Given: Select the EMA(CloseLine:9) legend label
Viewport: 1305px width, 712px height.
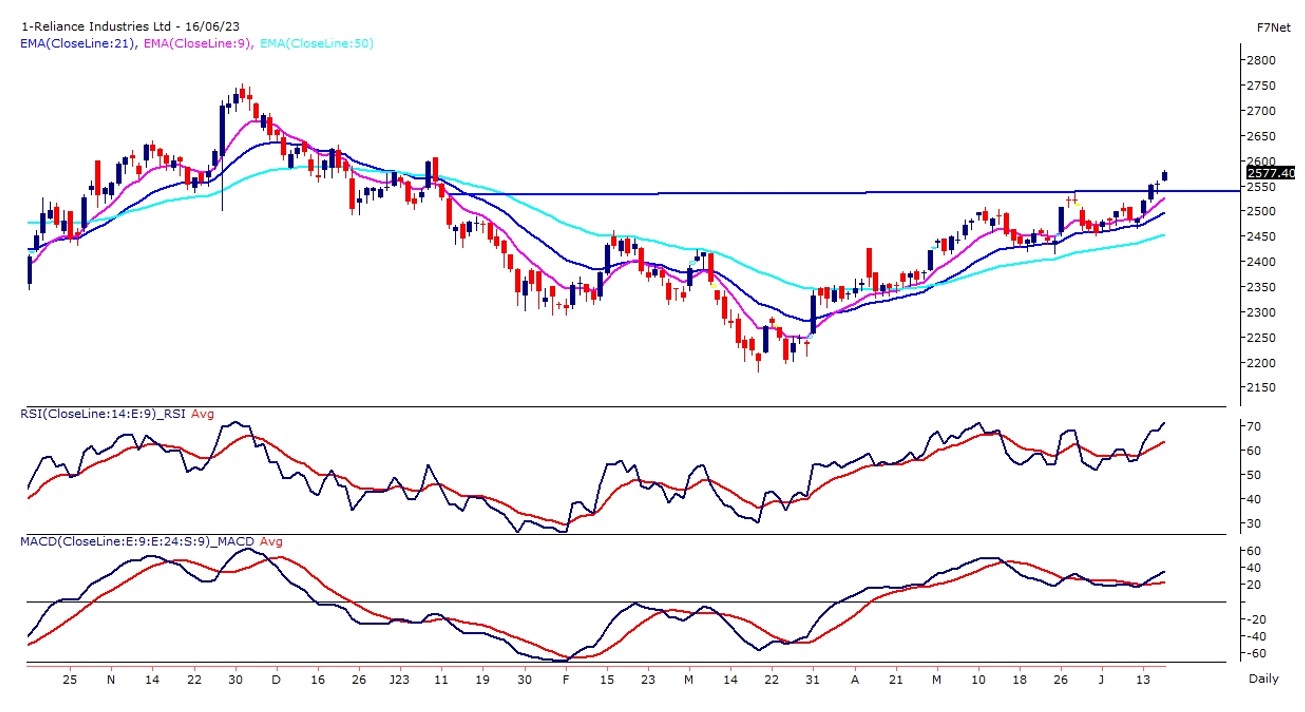Looking at the screenshot, I should click(x=197, y=43).
